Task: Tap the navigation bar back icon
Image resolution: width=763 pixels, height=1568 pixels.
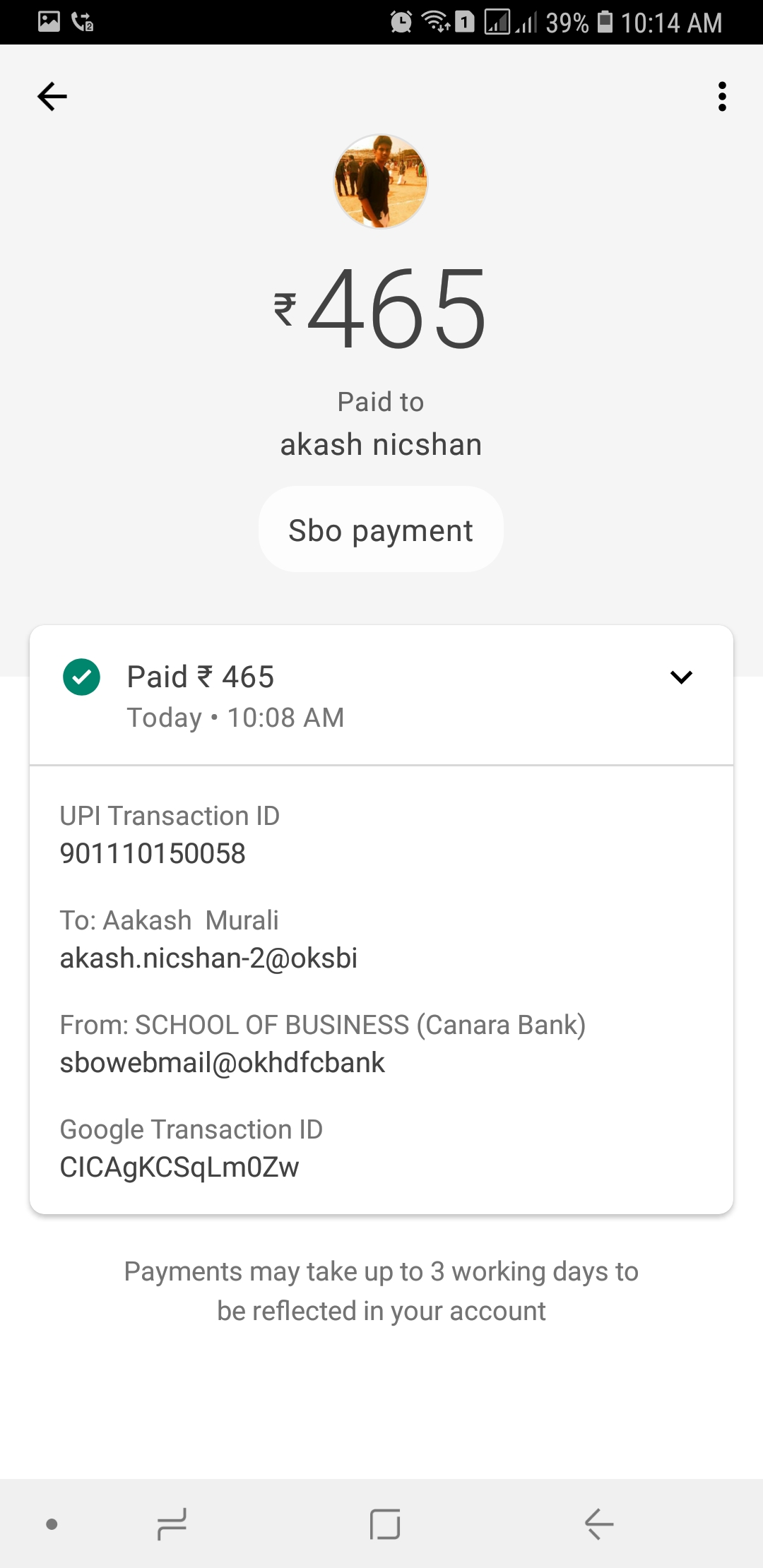Action: pyautogui.click(x=598, y=1524)
